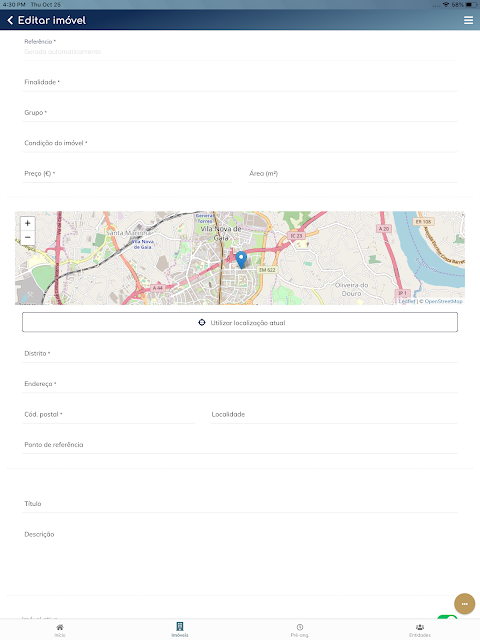Screen dimensions: 480x640
Task: Zoom in on the map
Action: tap(28, 223)
